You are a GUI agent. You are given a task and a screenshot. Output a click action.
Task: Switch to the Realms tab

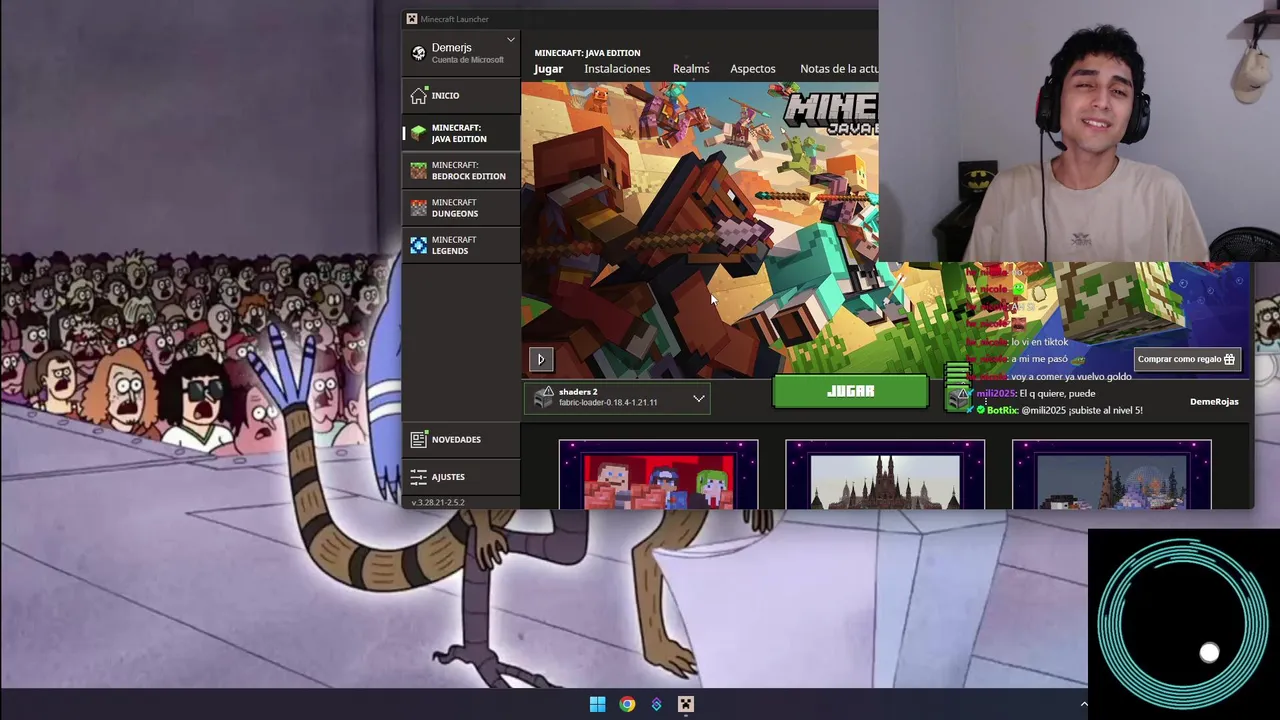click(691, 69)
